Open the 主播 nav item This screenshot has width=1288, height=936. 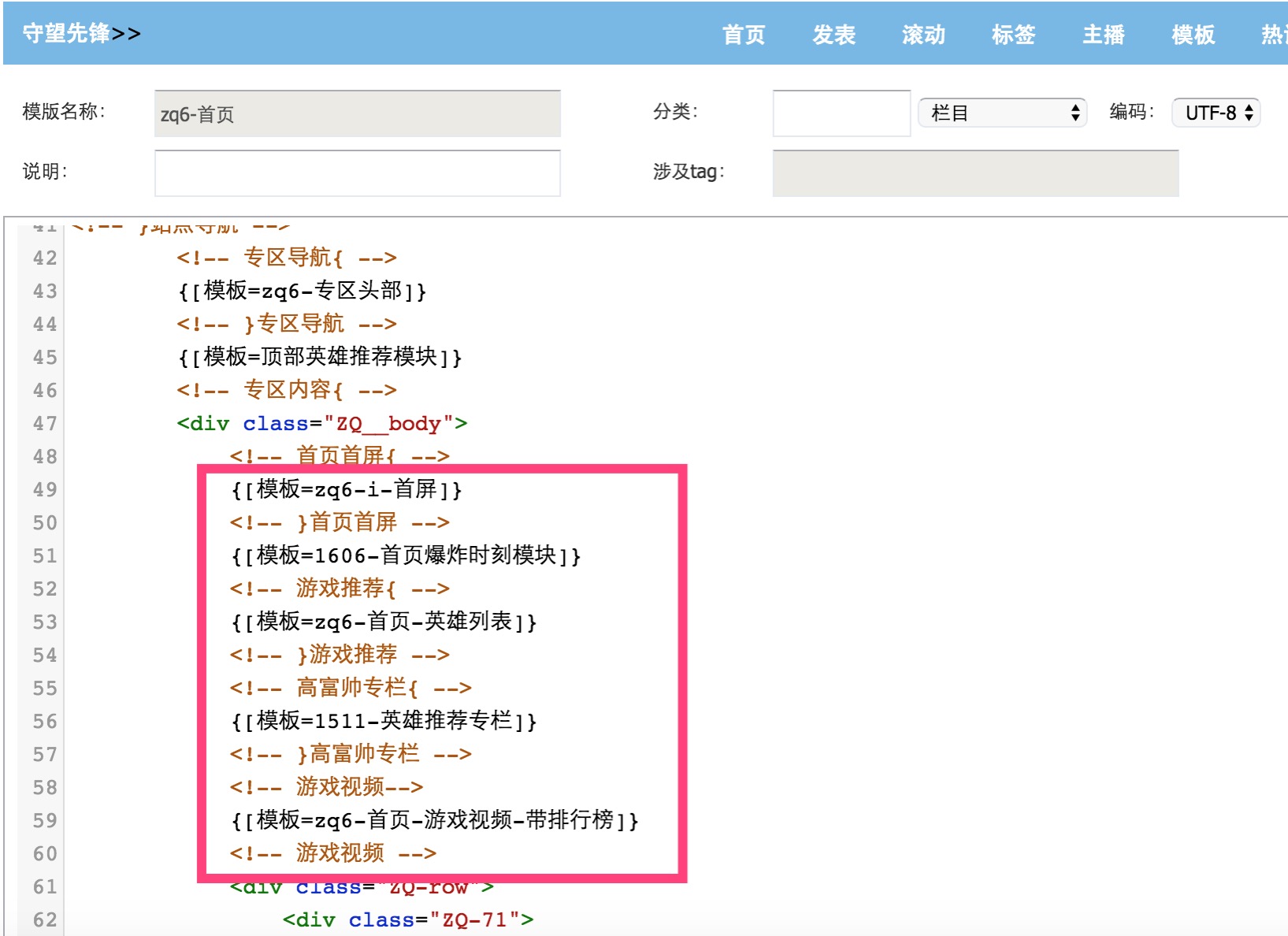coord(1103,35)
